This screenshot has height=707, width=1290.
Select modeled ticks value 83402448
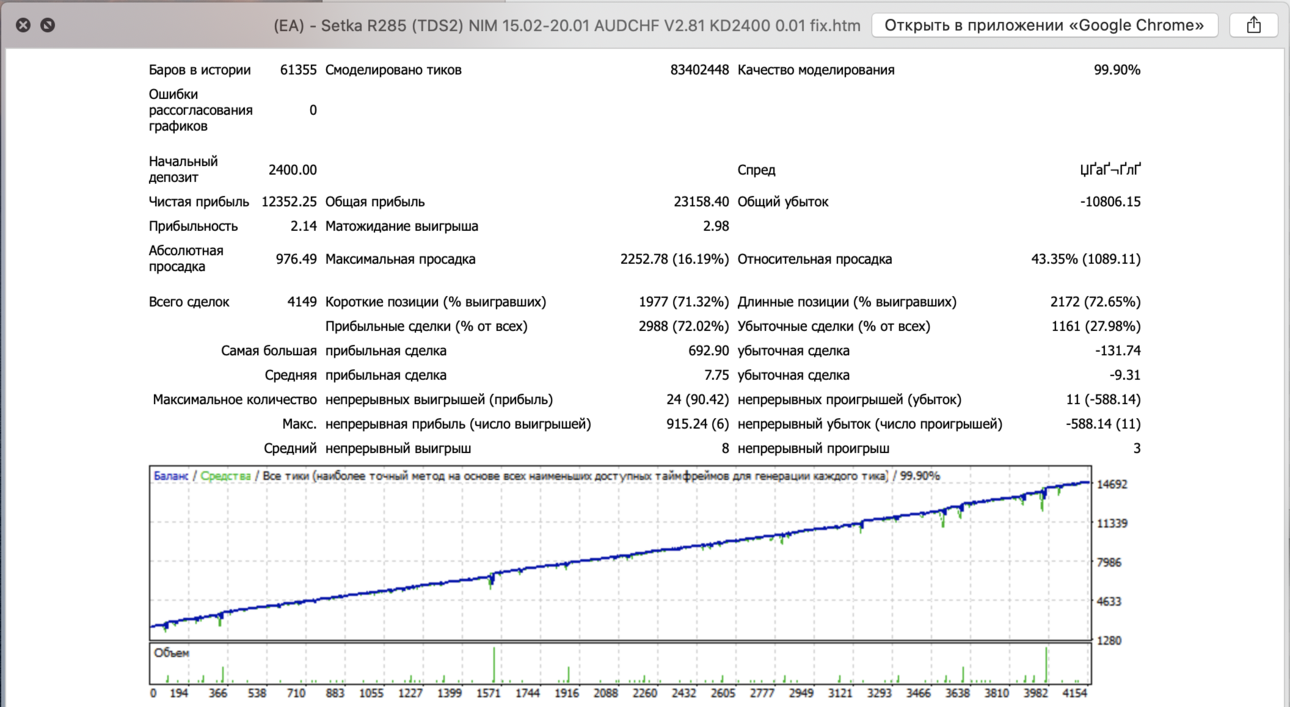[x=699, y=70]
